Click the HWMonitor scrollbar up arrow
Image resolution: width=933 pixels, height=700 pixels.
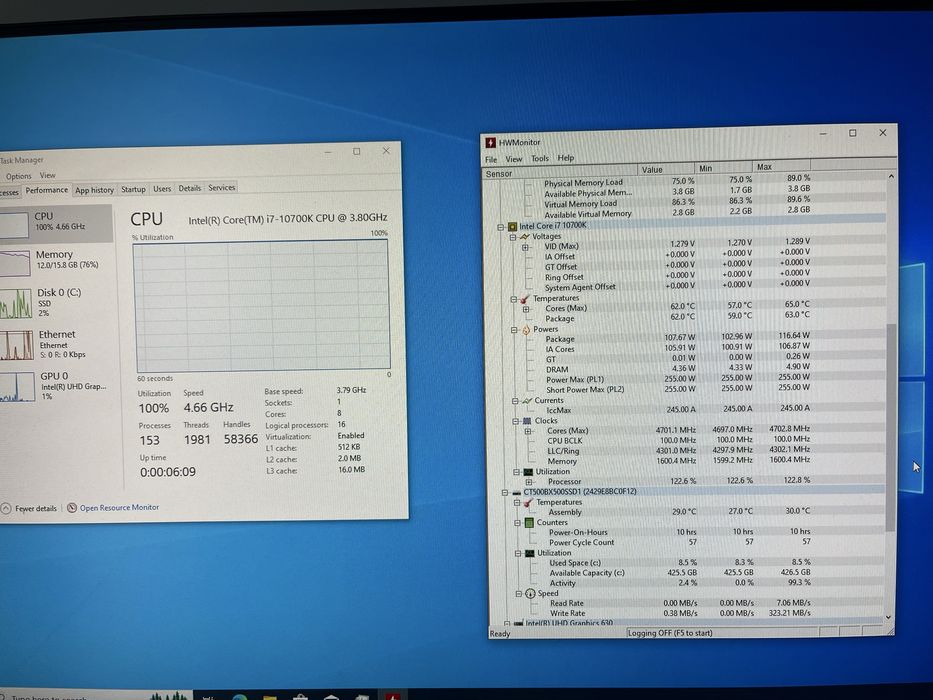click(891, 176)
